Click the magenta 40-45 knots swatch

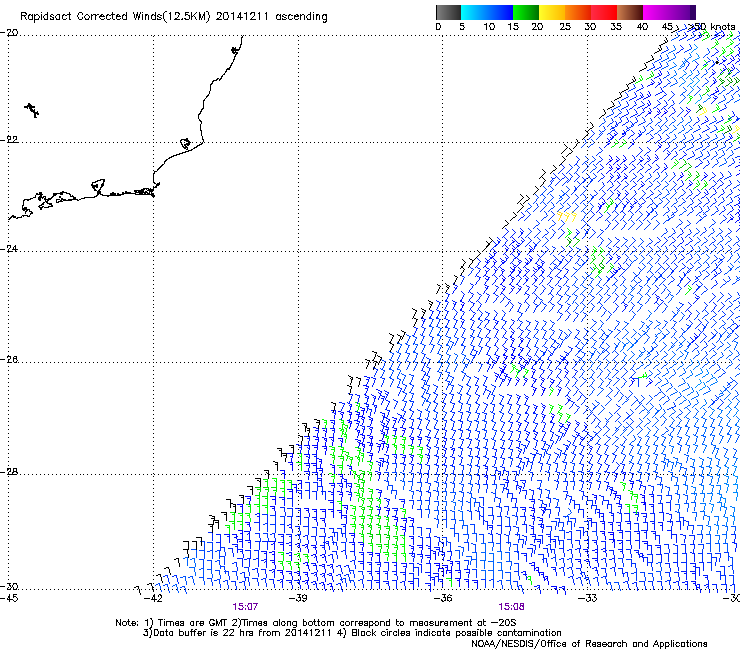656,12
